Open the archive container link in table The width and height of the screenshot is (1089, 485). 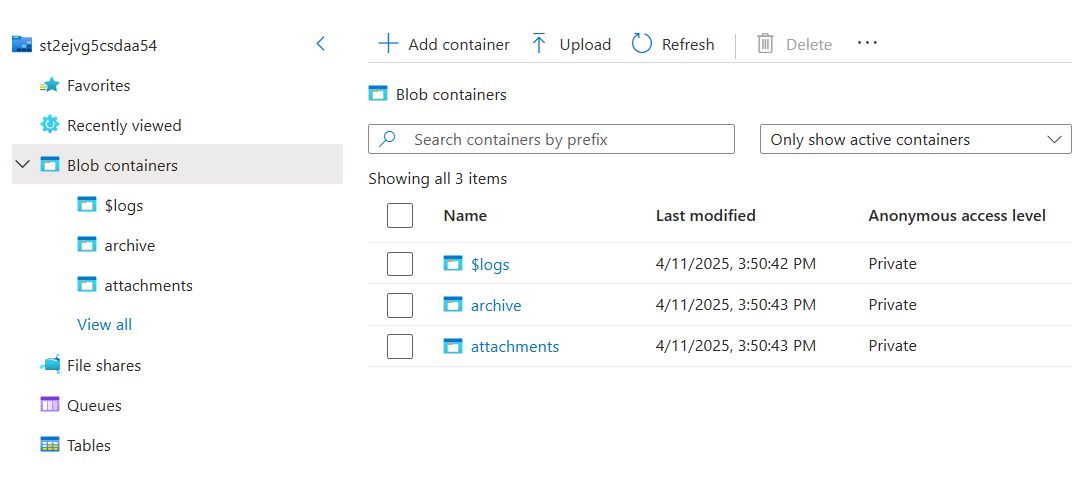(x=496, y=305)
